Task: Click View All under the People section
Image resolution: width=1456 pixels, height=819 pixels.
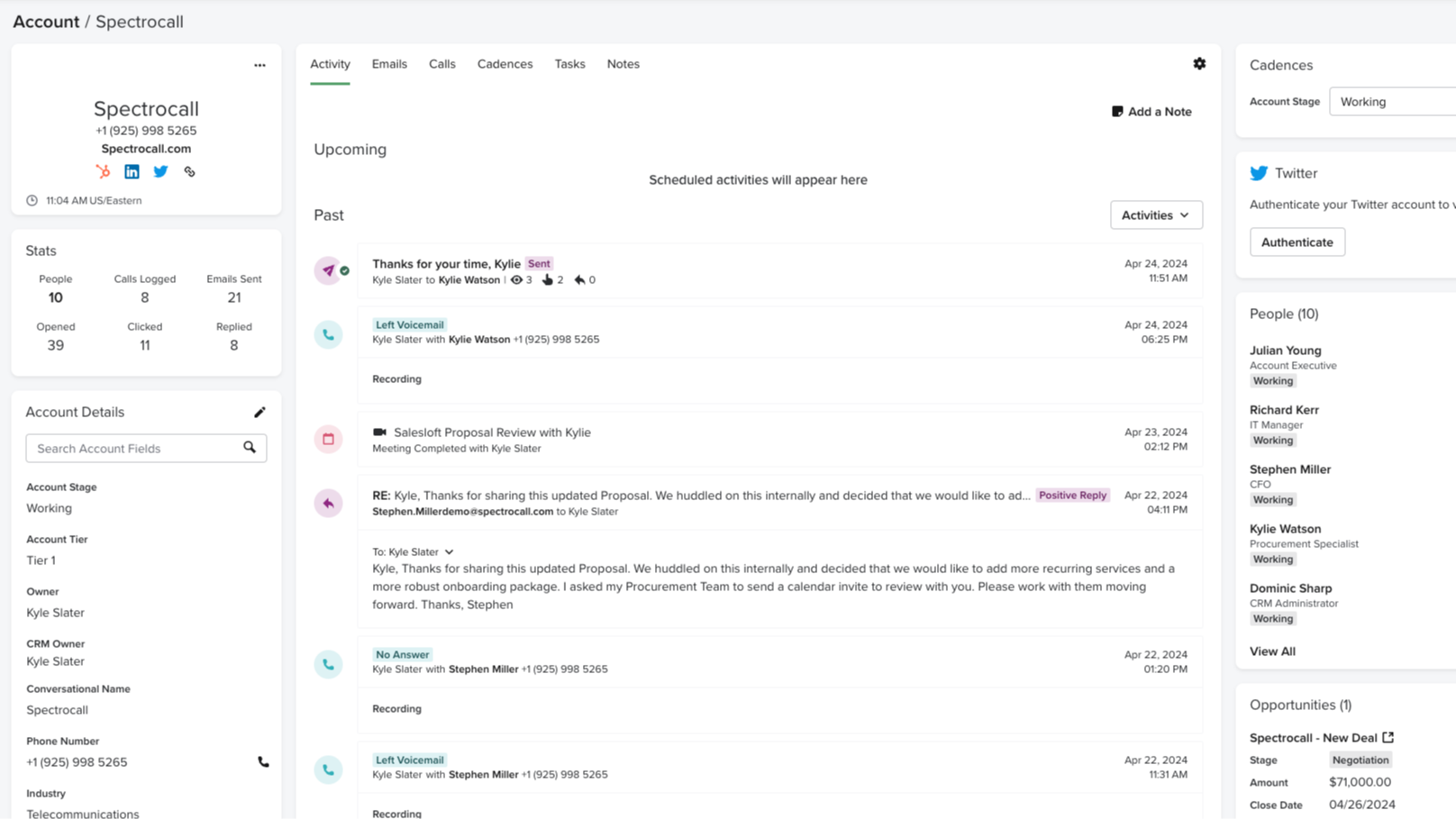Action: pos(1272,651)
